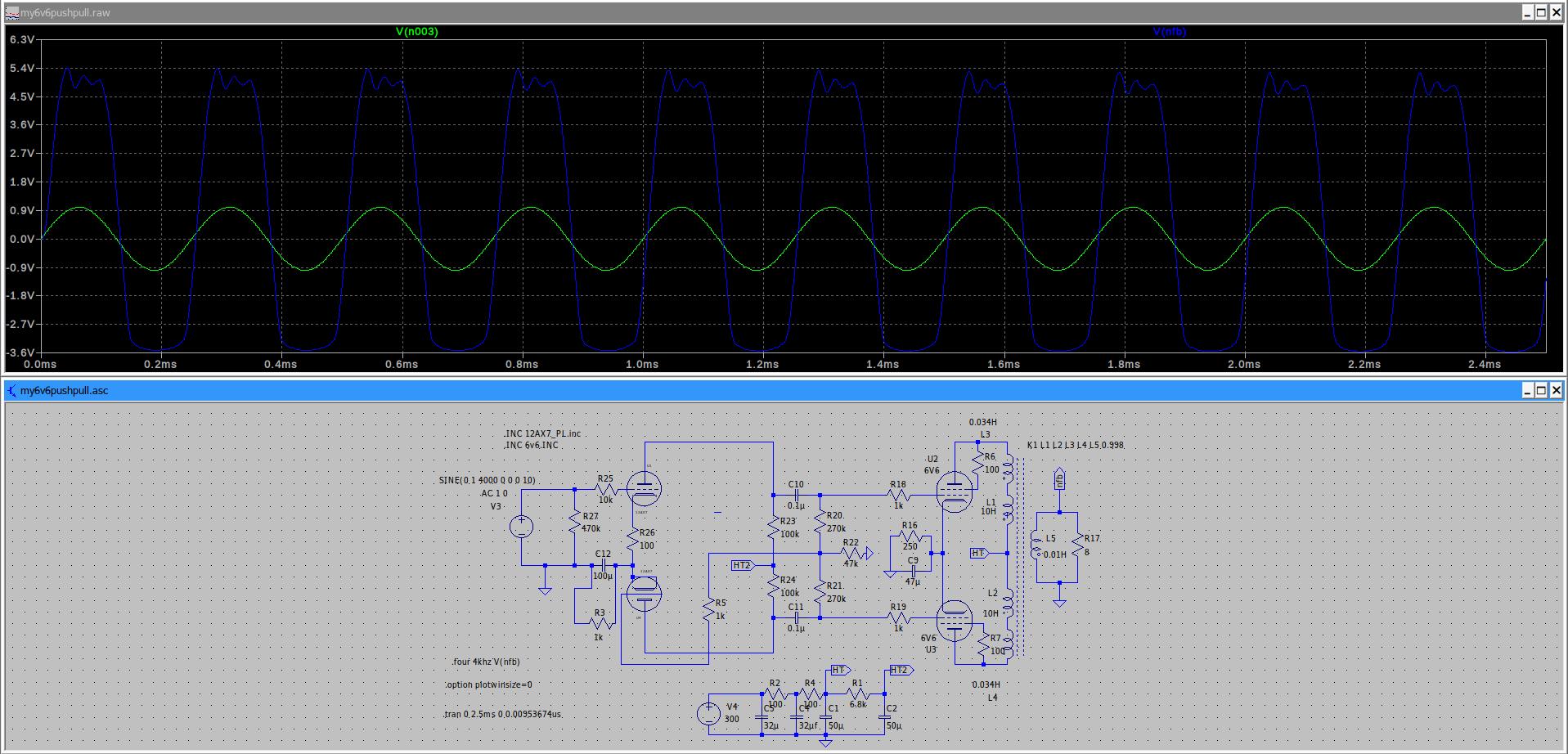This screenshot has height=754, width=1568.
Task: Click the V3 sine voltage source symbol
Action: [521, 527]
